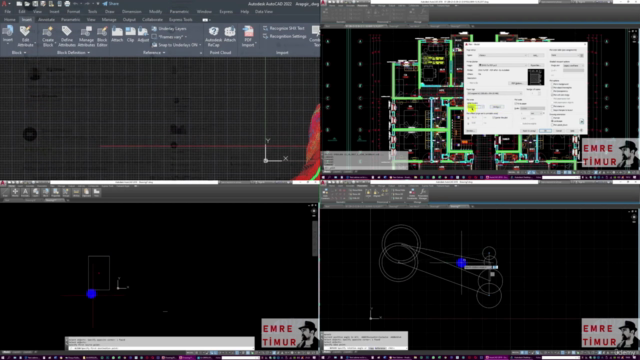Toggle Plot upside-down checkbox
640x360 pixels.
click(x=552, y=125)
